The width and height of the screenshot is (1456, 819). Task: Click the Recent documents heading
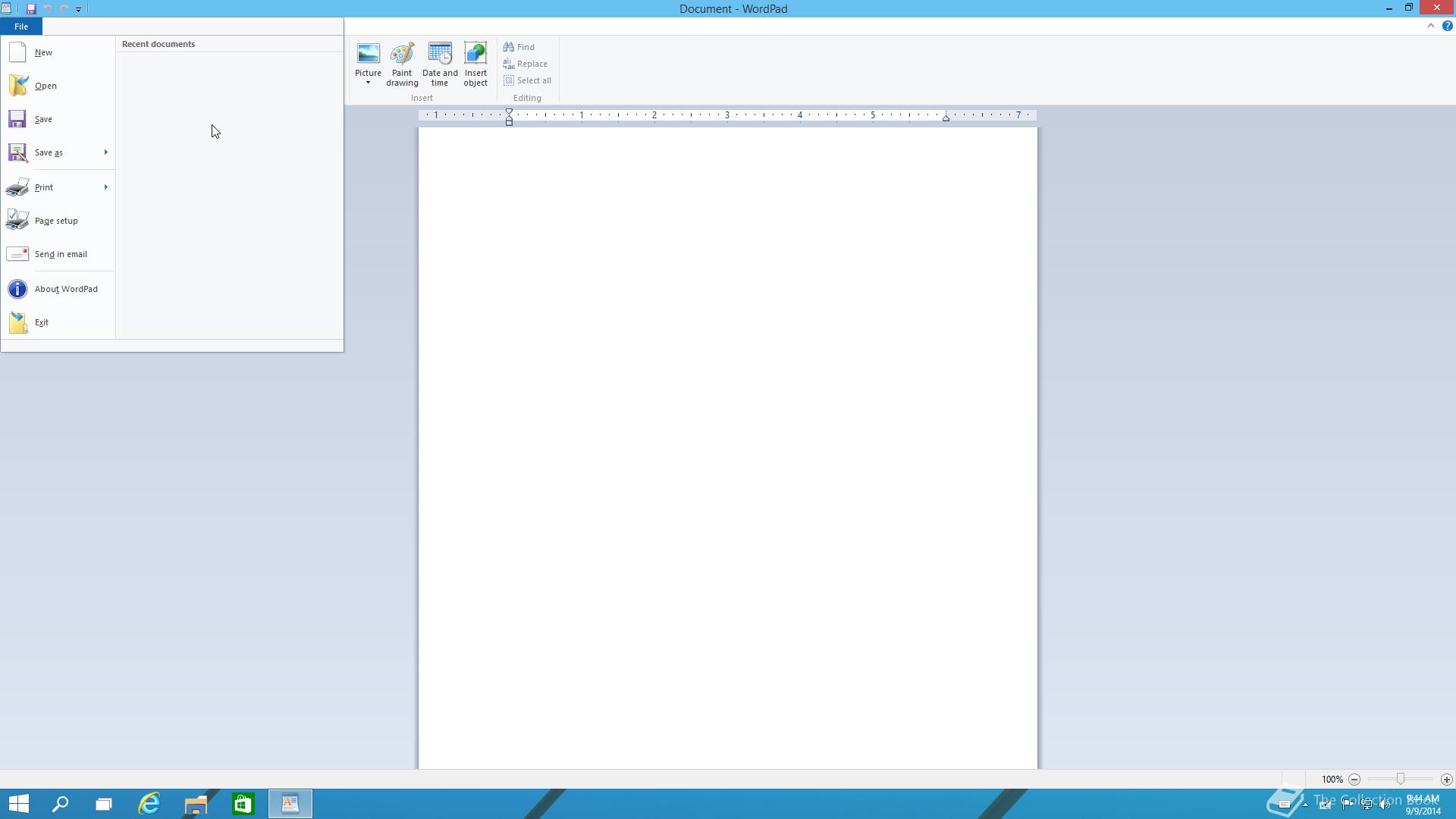point(158,44)
